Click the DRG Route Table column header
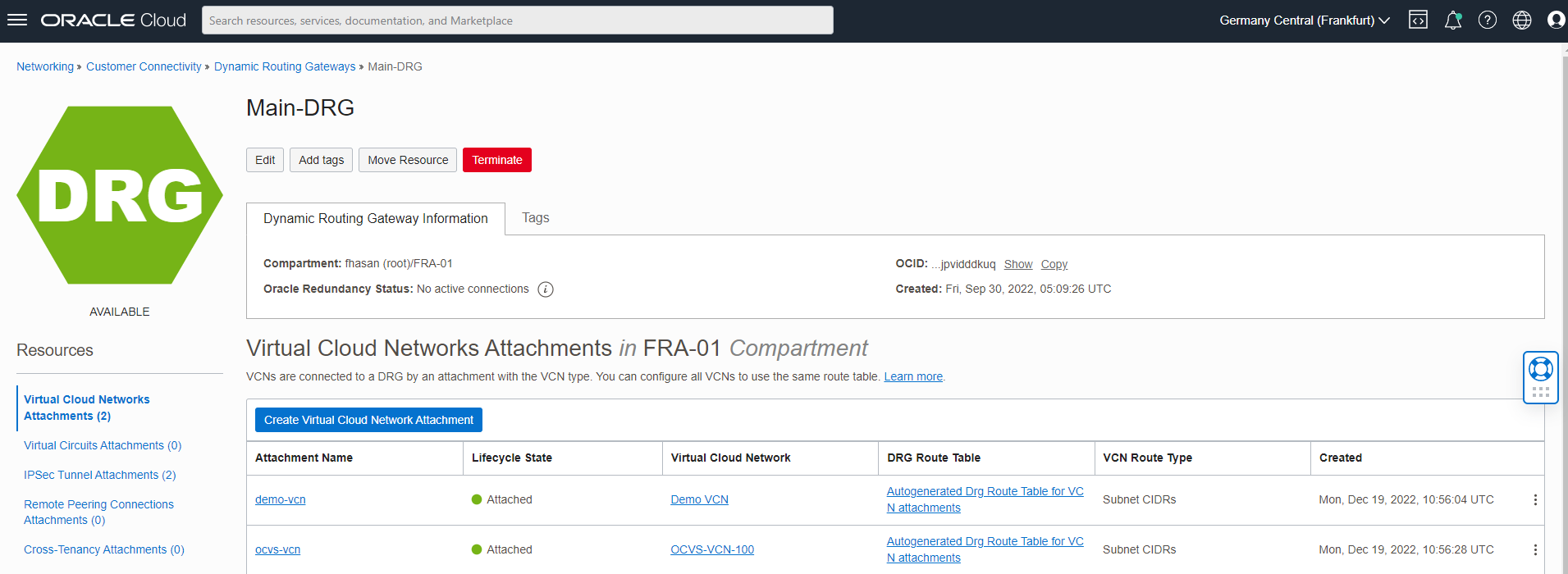Viewport: 1568px width, 574px height. (934, 458)
